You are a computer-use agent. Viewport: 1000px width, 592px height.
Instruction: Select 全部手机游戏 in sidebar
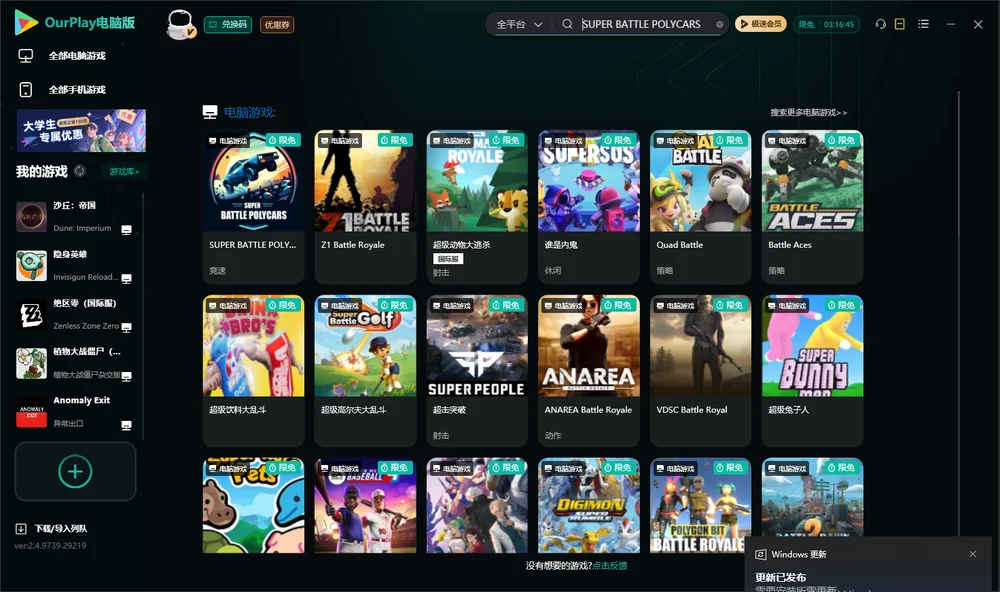pyautogui.click(x=77, y=89)
